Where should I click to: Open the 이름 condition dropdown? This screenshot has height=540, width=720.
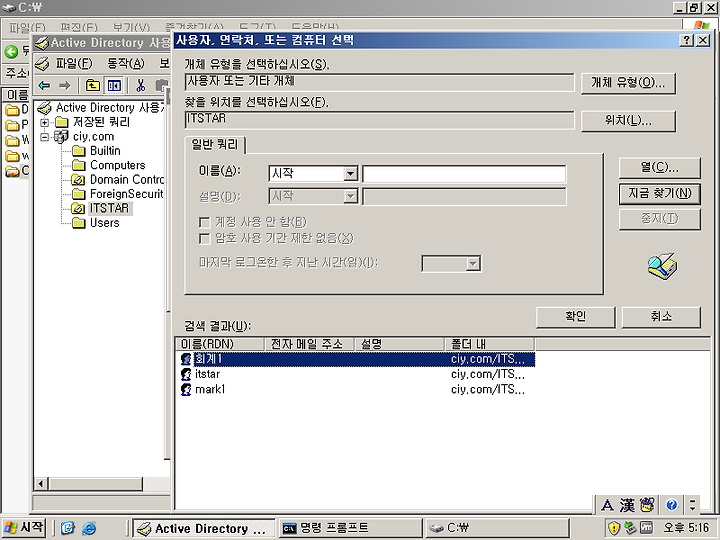click(x=350, y=174)
